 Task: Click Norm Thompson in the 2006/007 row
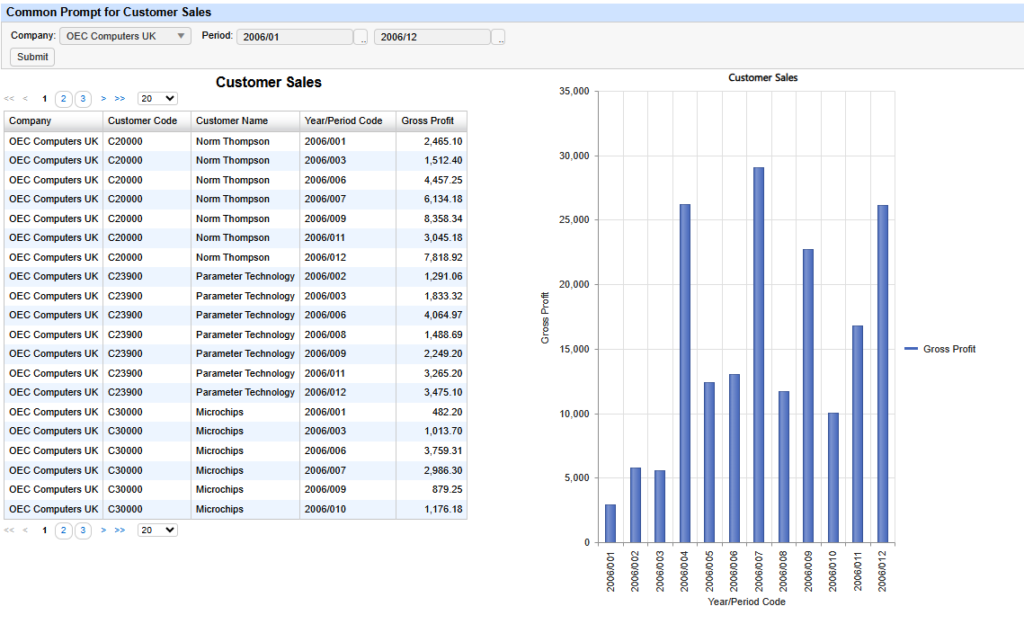232,199
